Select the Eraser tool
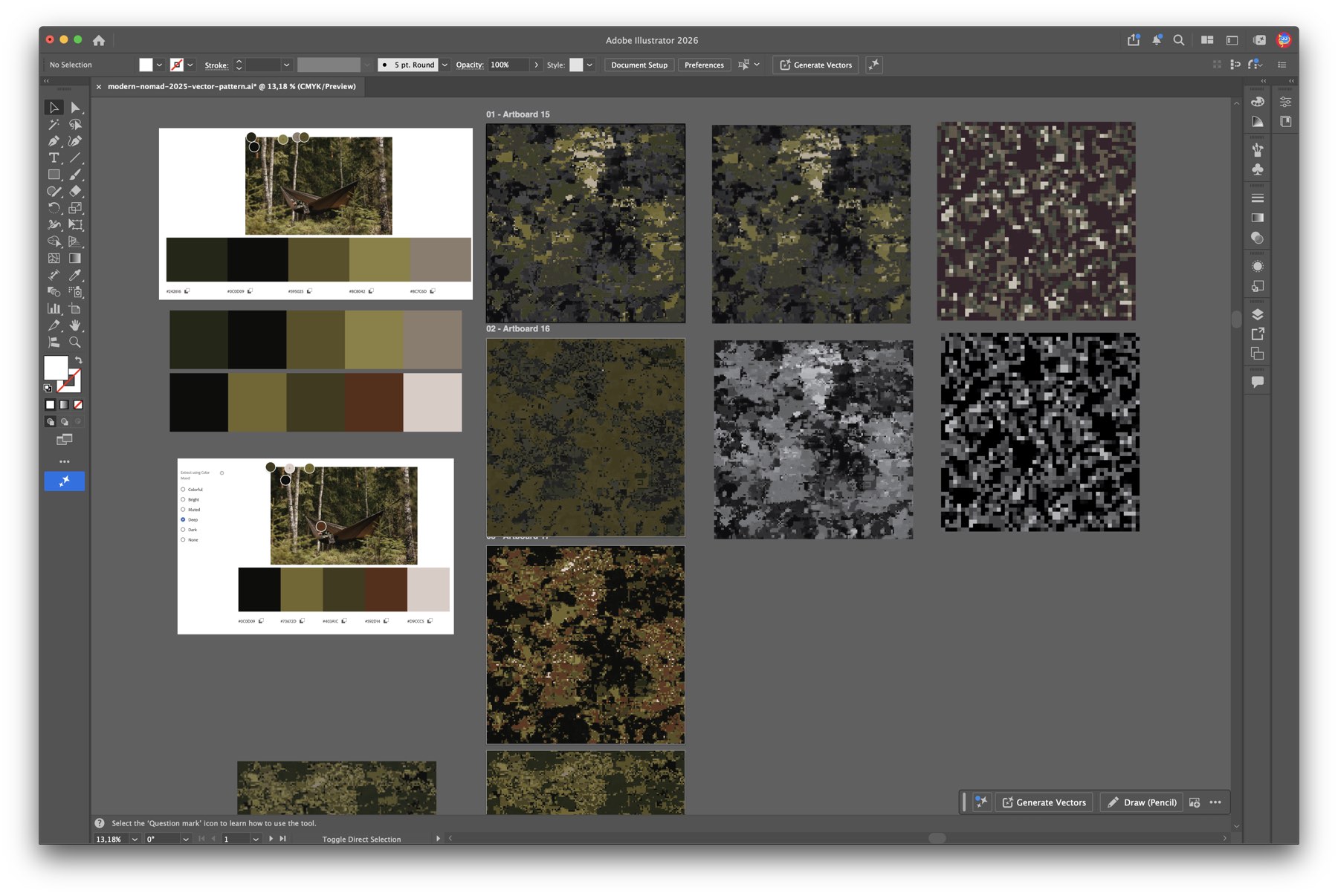 point(75,192)
